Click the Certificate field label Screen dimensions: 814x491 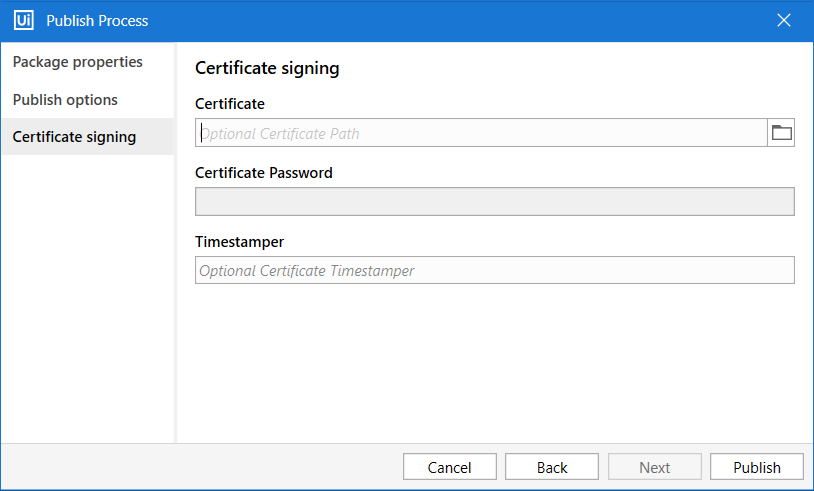229,103
